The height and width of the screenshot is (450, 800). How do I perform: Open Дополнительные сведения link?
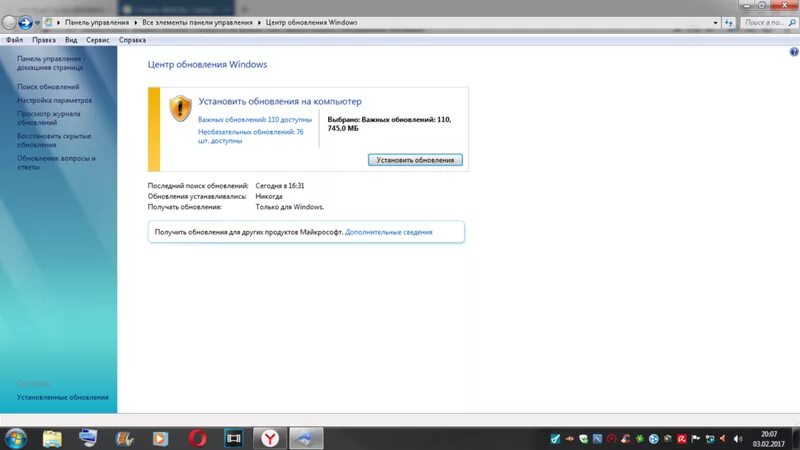388,232
